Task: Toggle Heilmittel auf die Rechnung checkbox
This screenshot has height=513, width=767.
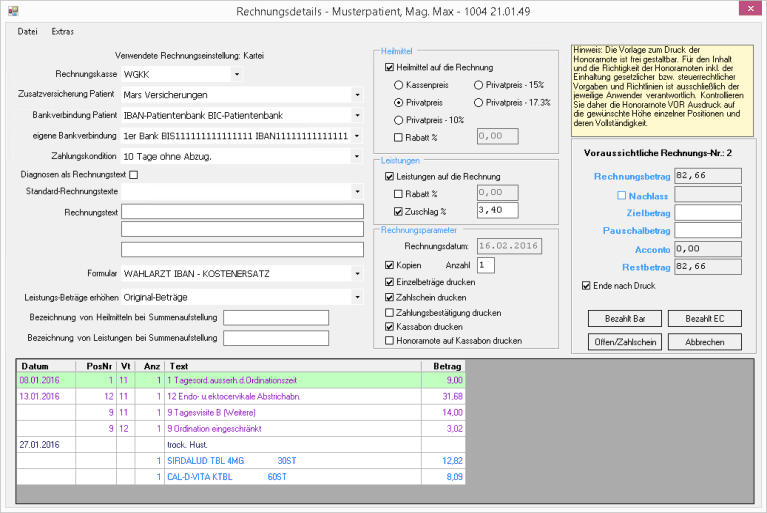Action: (389, 67)
